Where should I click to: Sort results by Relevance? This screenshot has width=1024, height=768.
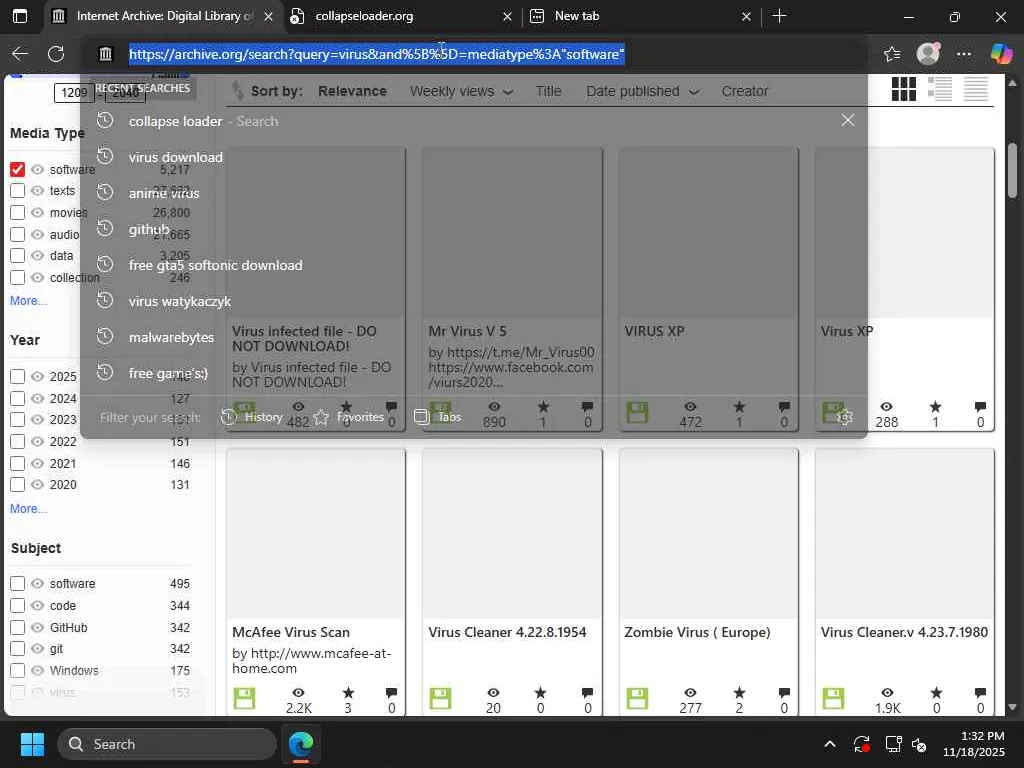point(352,91)
